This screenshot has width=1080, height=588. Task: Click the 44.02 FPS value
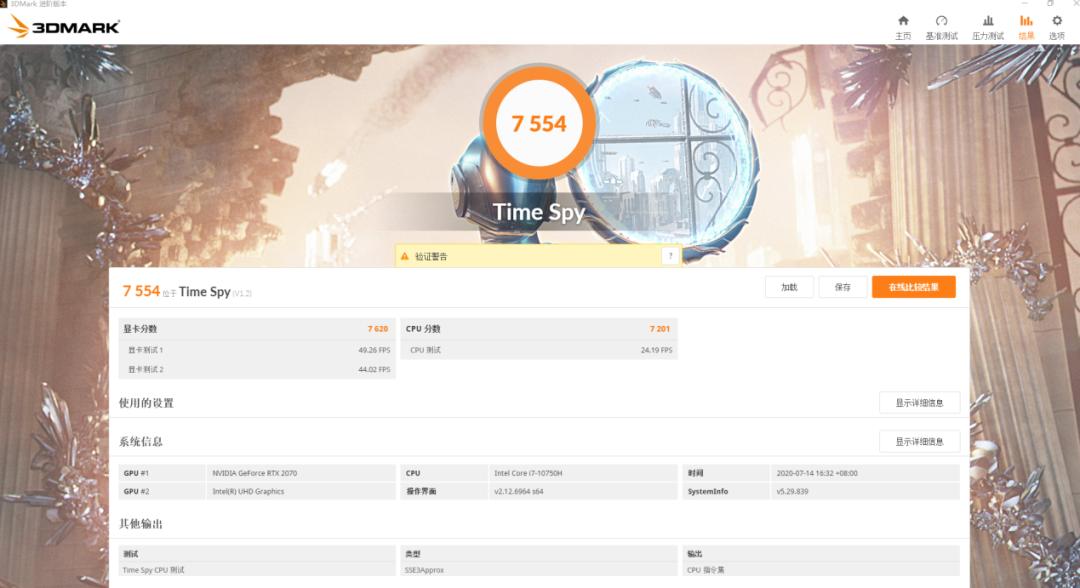pos(374,370)
